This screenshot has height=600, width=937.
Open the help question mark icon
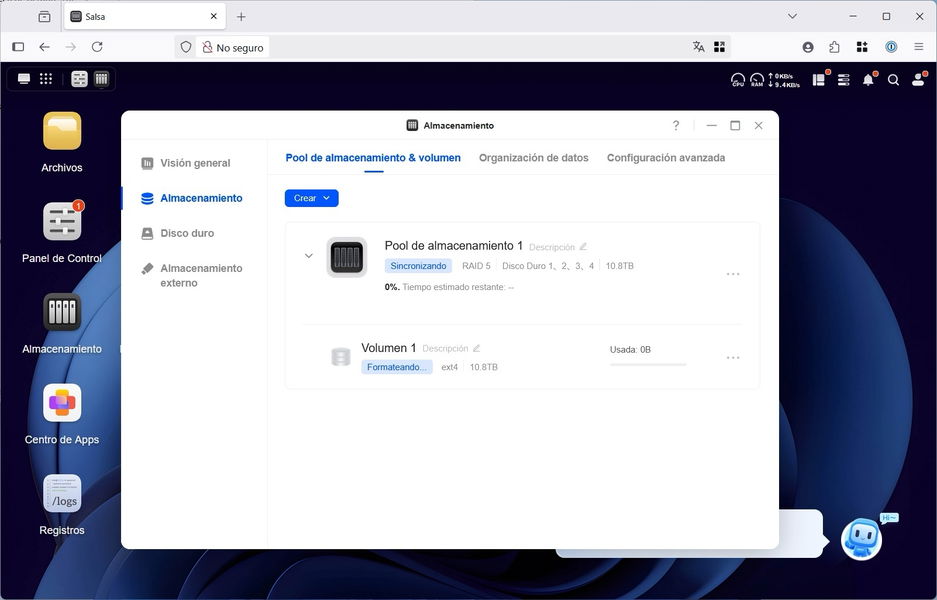coord(676,126)
